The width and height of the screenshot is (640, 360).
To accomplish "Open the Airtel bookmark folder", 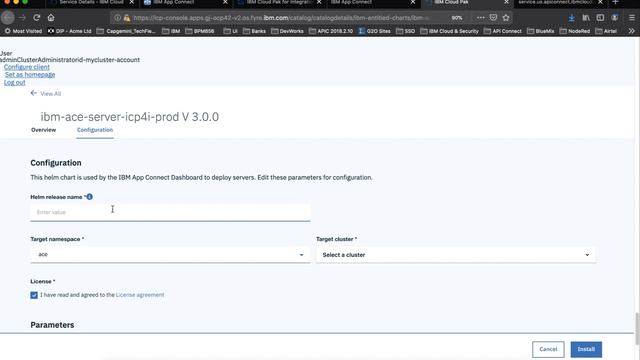I will [606, 31].
